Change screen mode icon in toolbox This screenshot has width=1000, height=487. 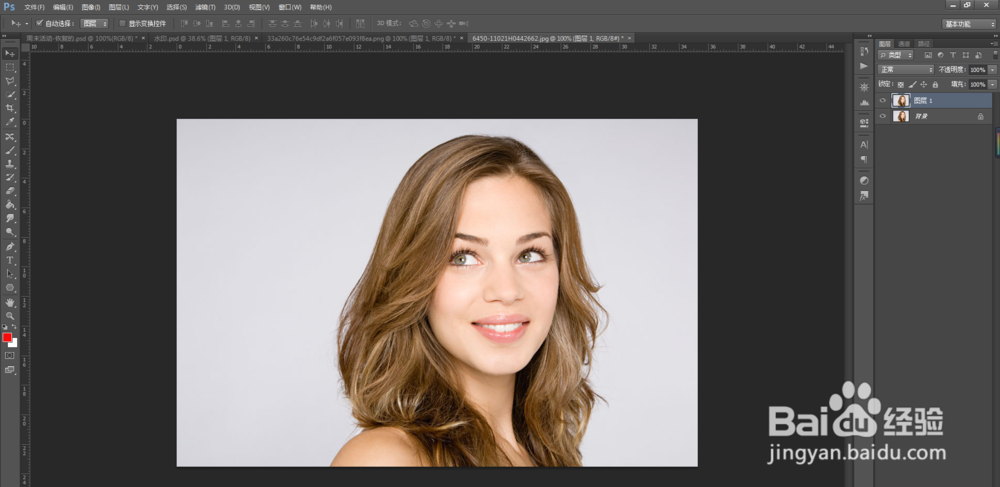coord(10,370)
